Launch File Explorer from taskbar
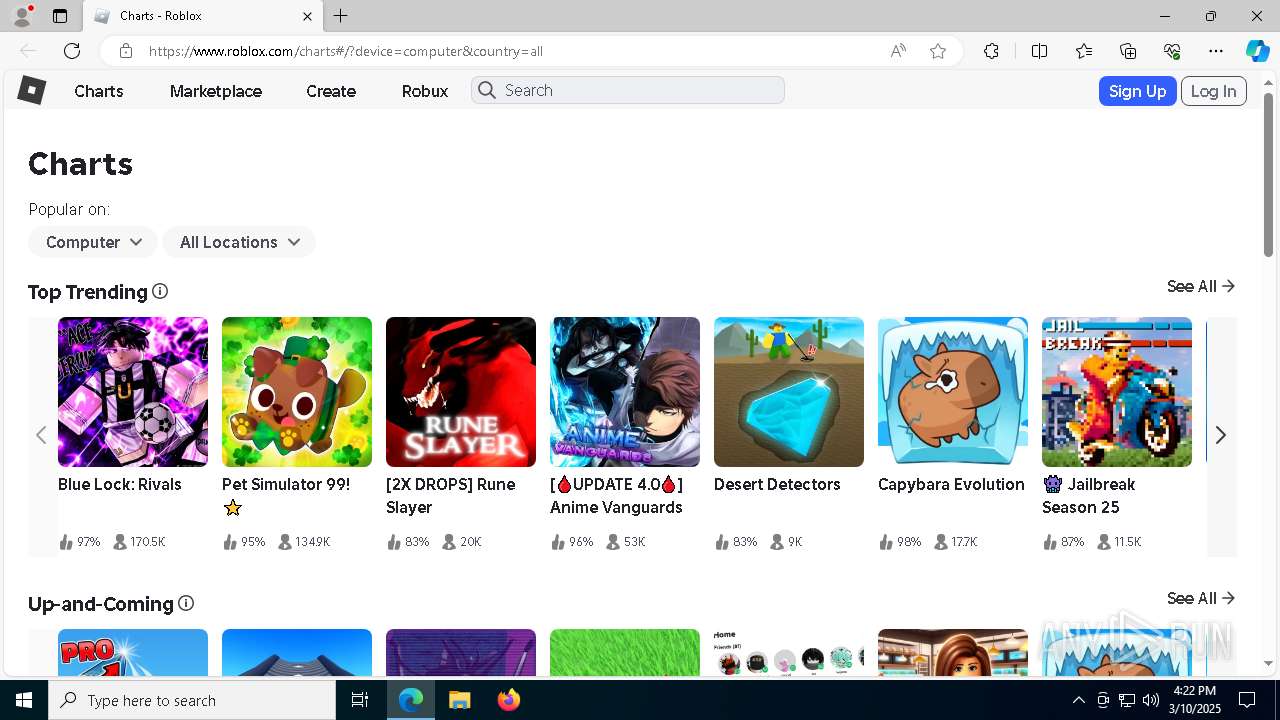This screenshot has width=1280, height=720. (459, 700)
